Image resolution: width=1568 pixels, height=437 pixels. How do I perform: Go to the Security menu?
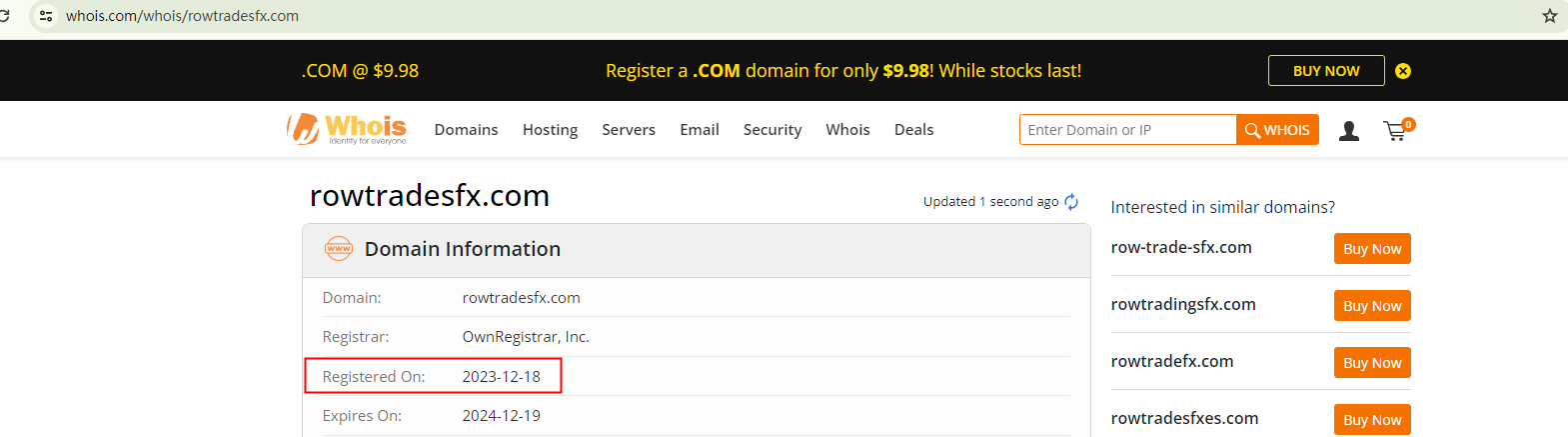(773, 130)
